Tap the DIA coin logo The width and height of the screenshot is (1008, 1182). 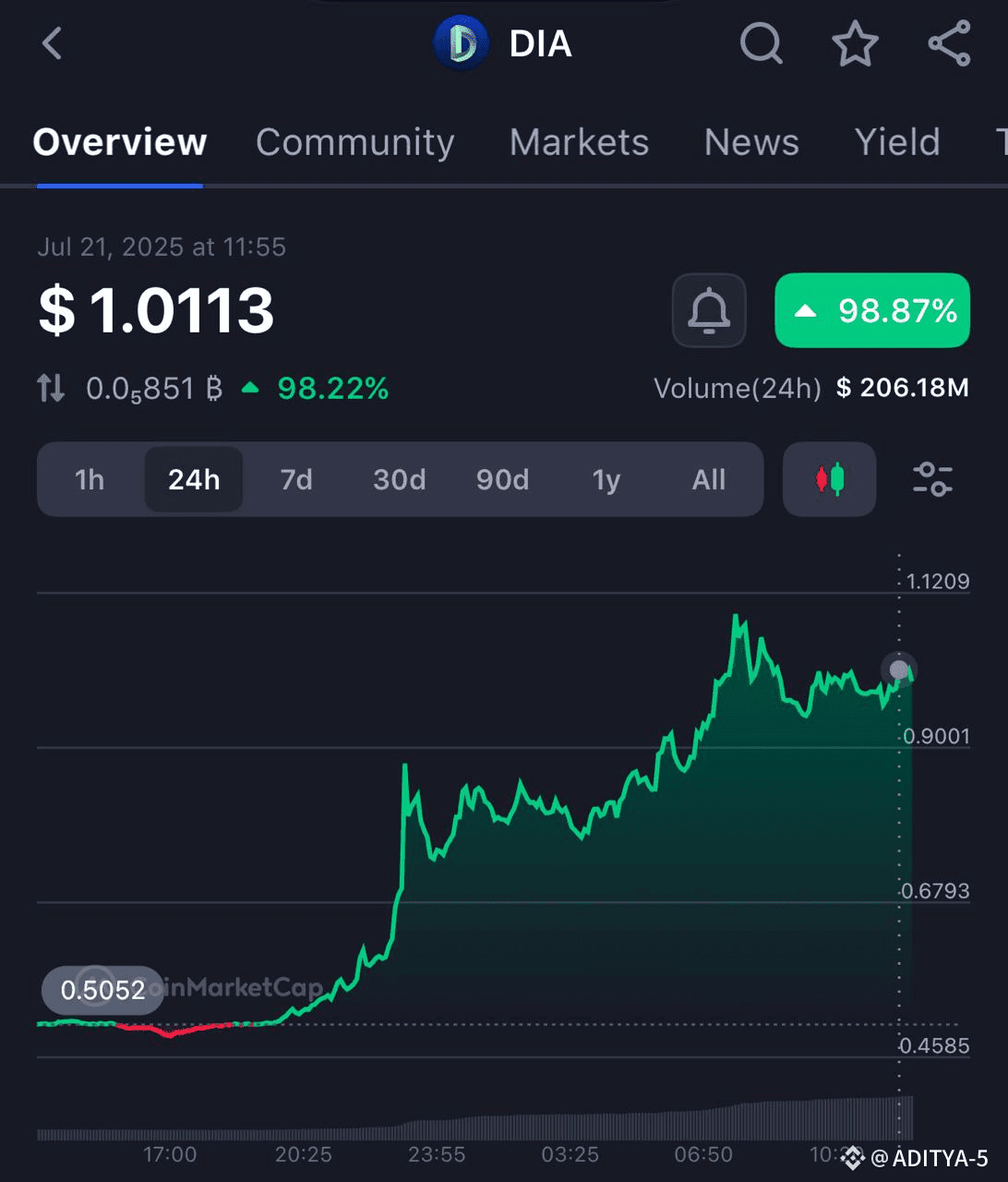(461, 43)
